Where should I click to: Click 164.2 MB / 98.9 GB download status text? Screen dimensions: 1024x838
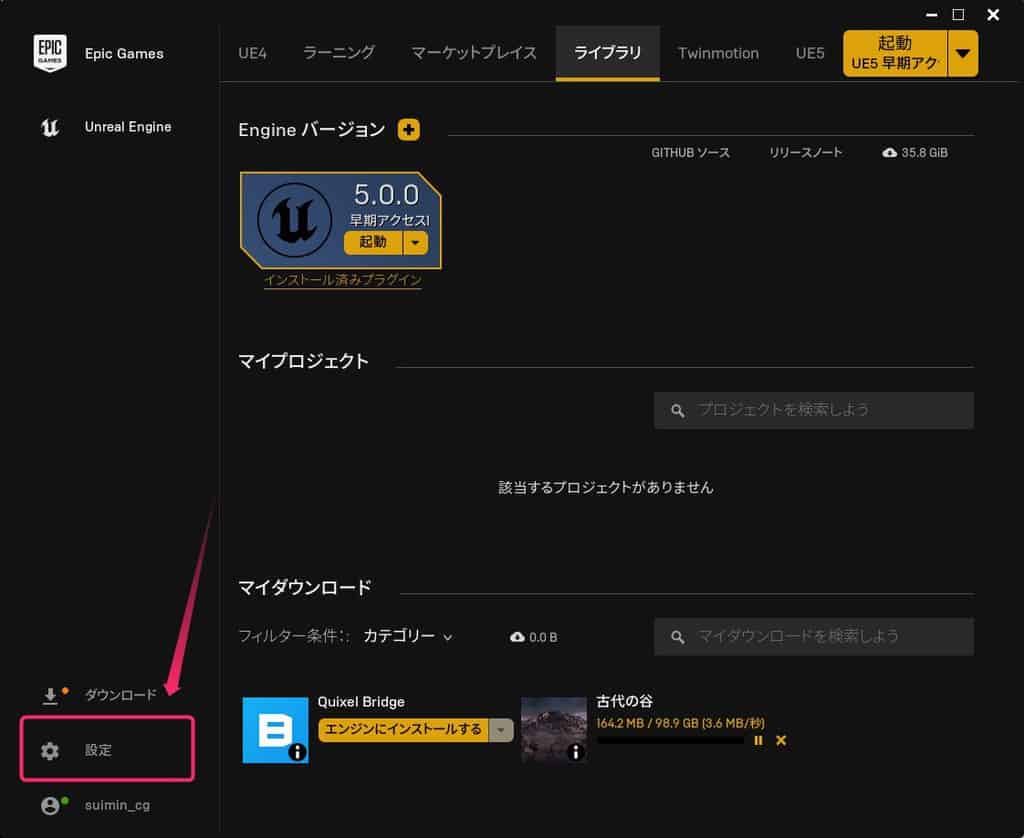pyautogui.click(x=680, y=723)
